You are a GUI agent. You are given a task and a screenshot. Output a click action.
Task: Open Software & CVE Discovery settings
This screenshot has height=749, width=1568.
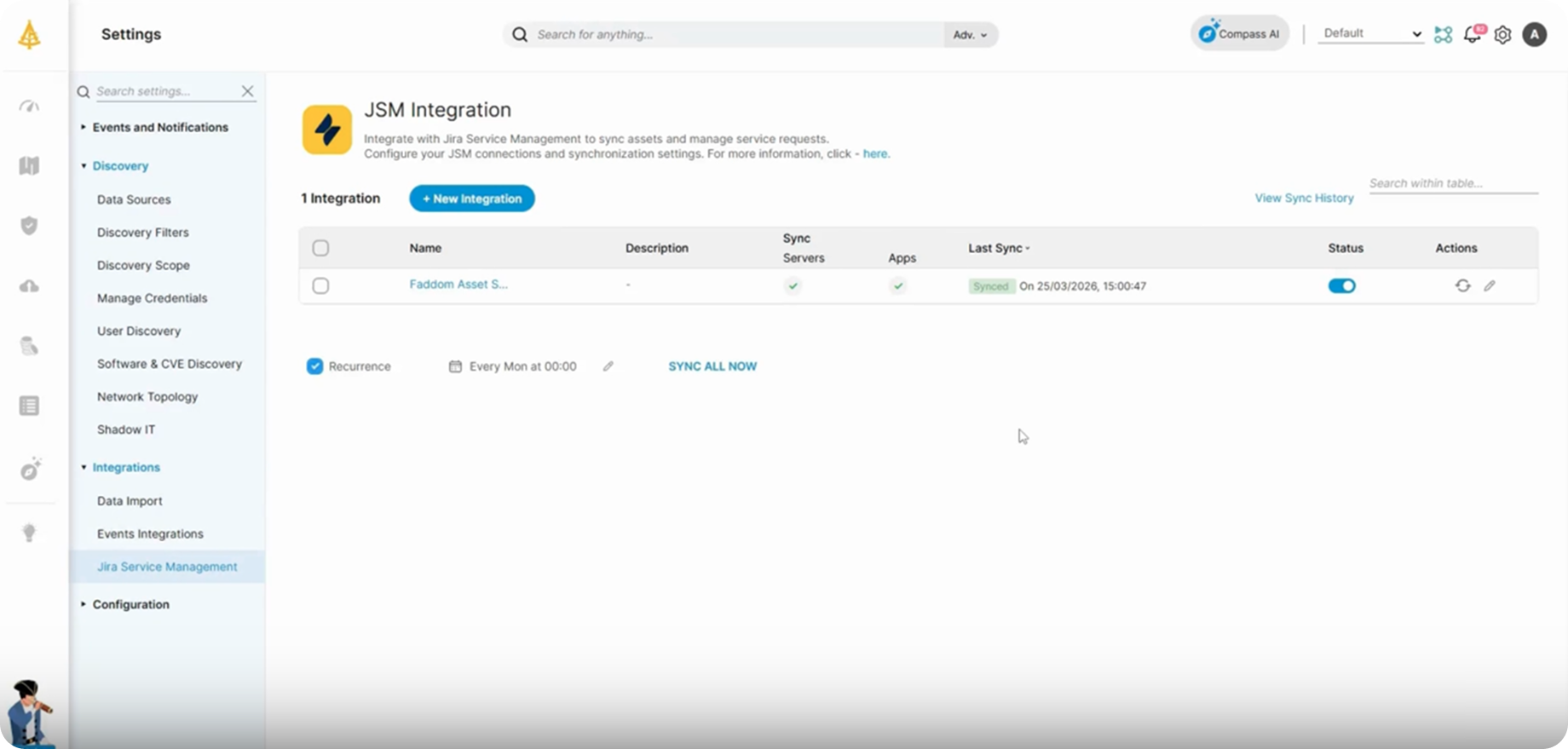tap(170, 364)
